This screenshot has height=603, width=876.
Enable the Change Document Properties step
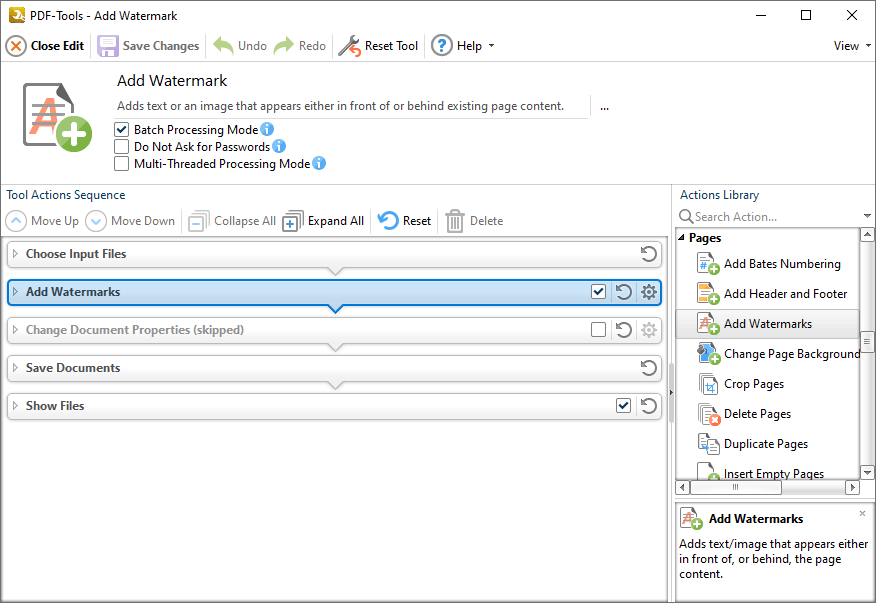click(598, 330)
